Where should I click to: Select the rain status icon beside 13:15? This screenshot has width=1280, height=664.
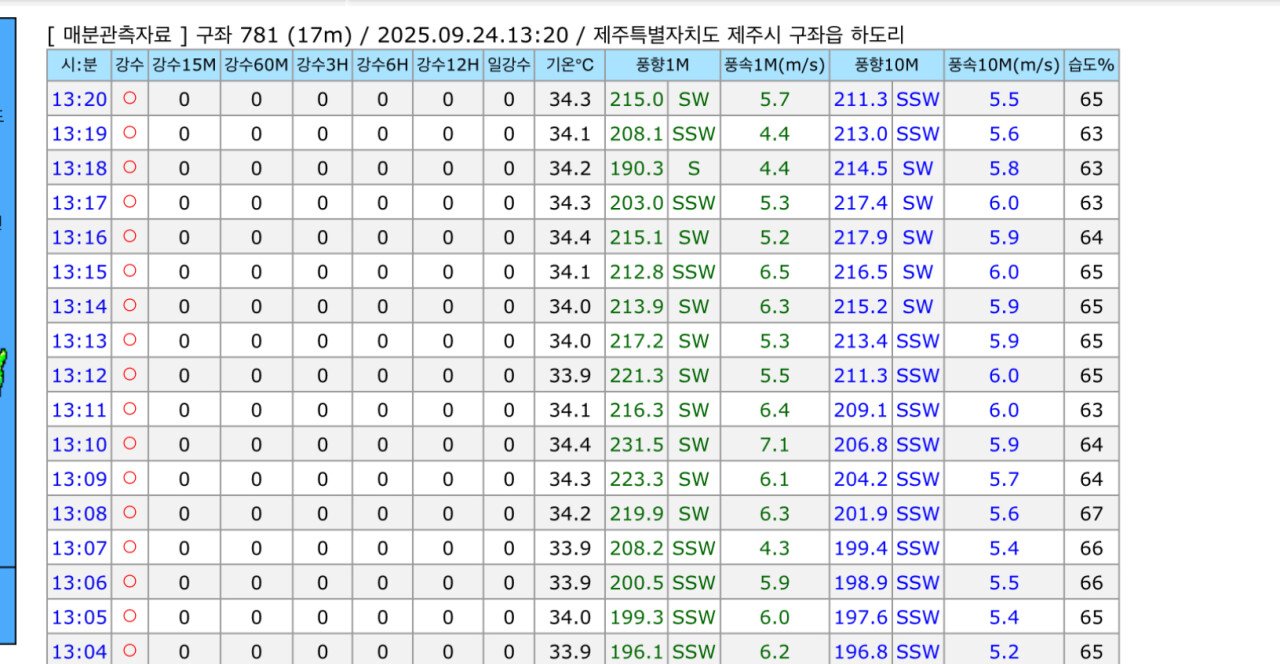click(x=129, y=271)
